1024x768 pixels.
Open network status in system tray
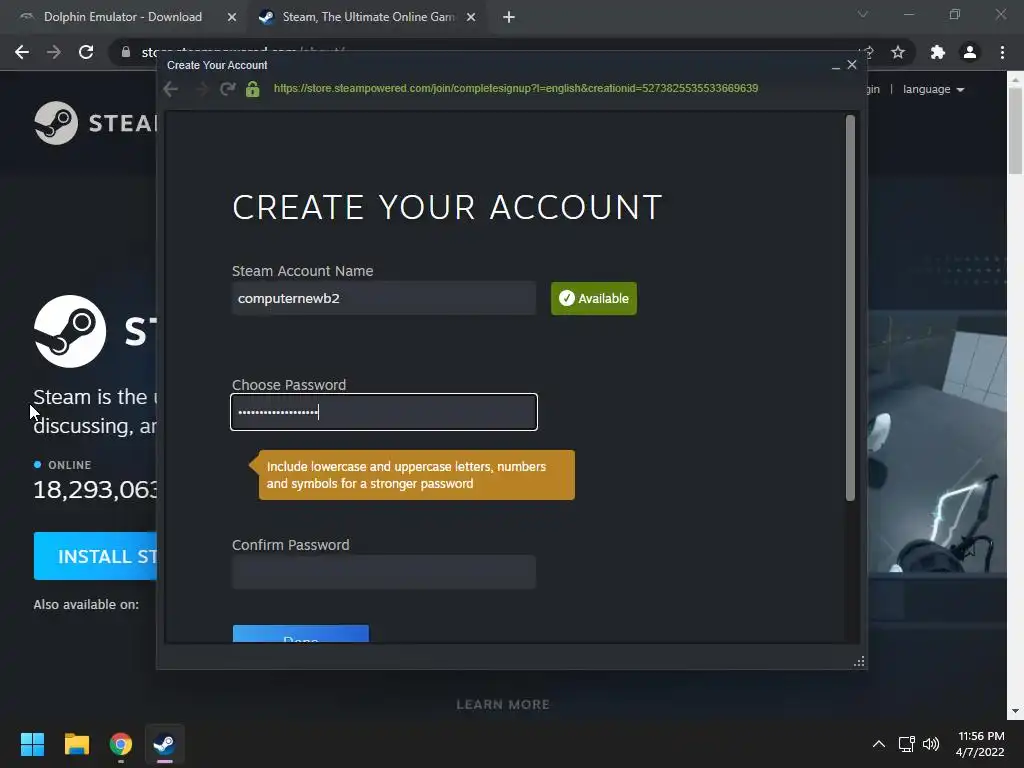(x=906, y=744)
